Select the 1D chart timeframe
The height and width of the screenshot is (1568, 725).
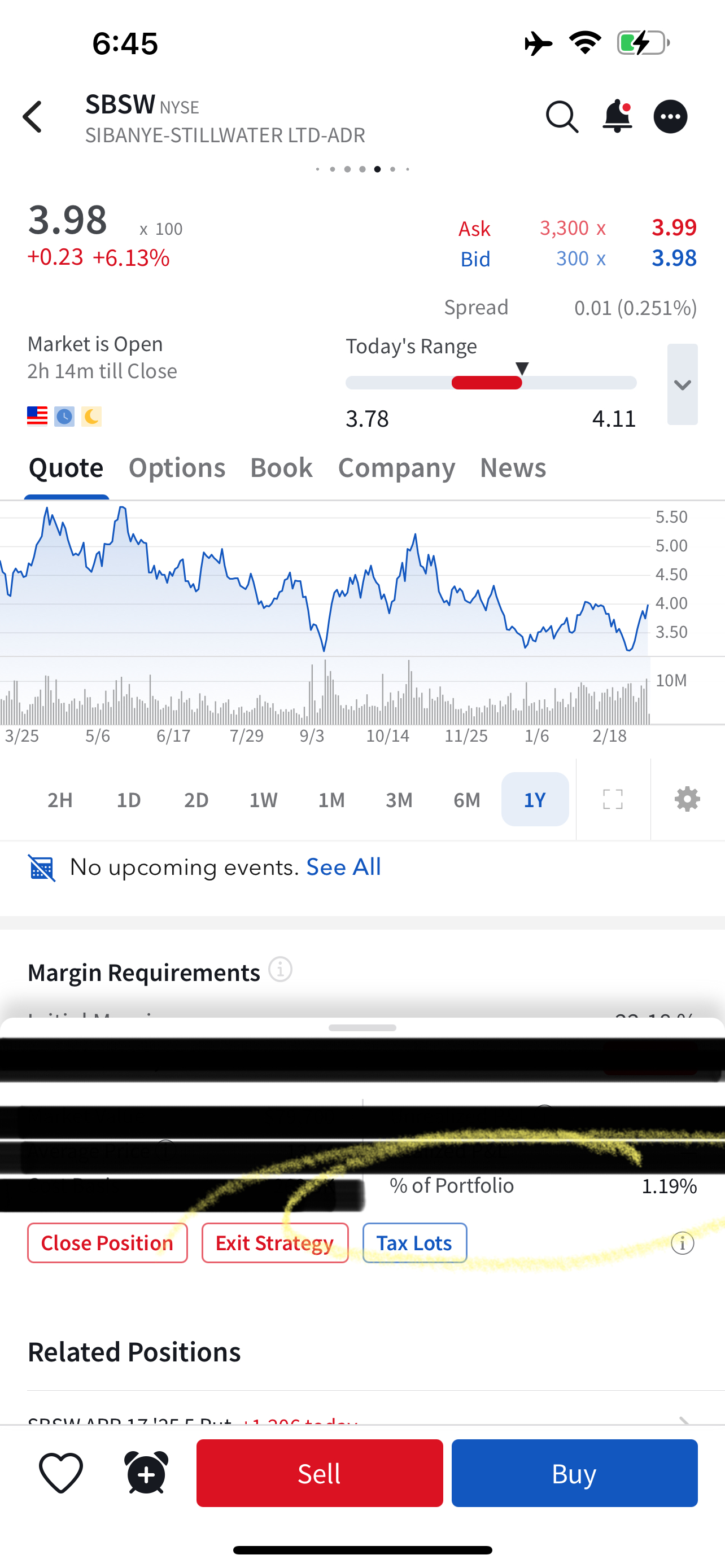[128, 799]
